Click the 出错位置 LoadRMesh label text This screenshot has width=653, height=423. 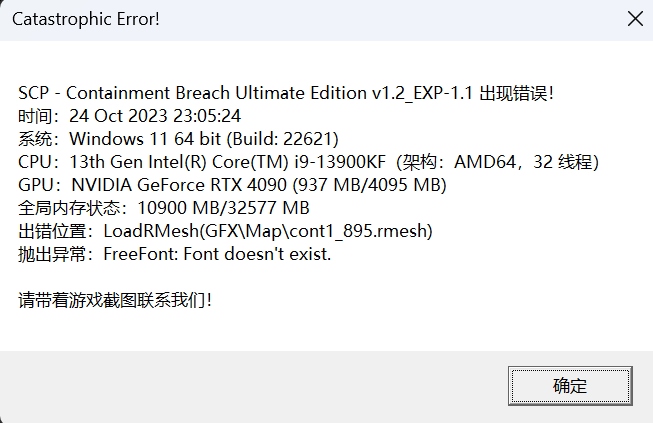click(109, 231)
